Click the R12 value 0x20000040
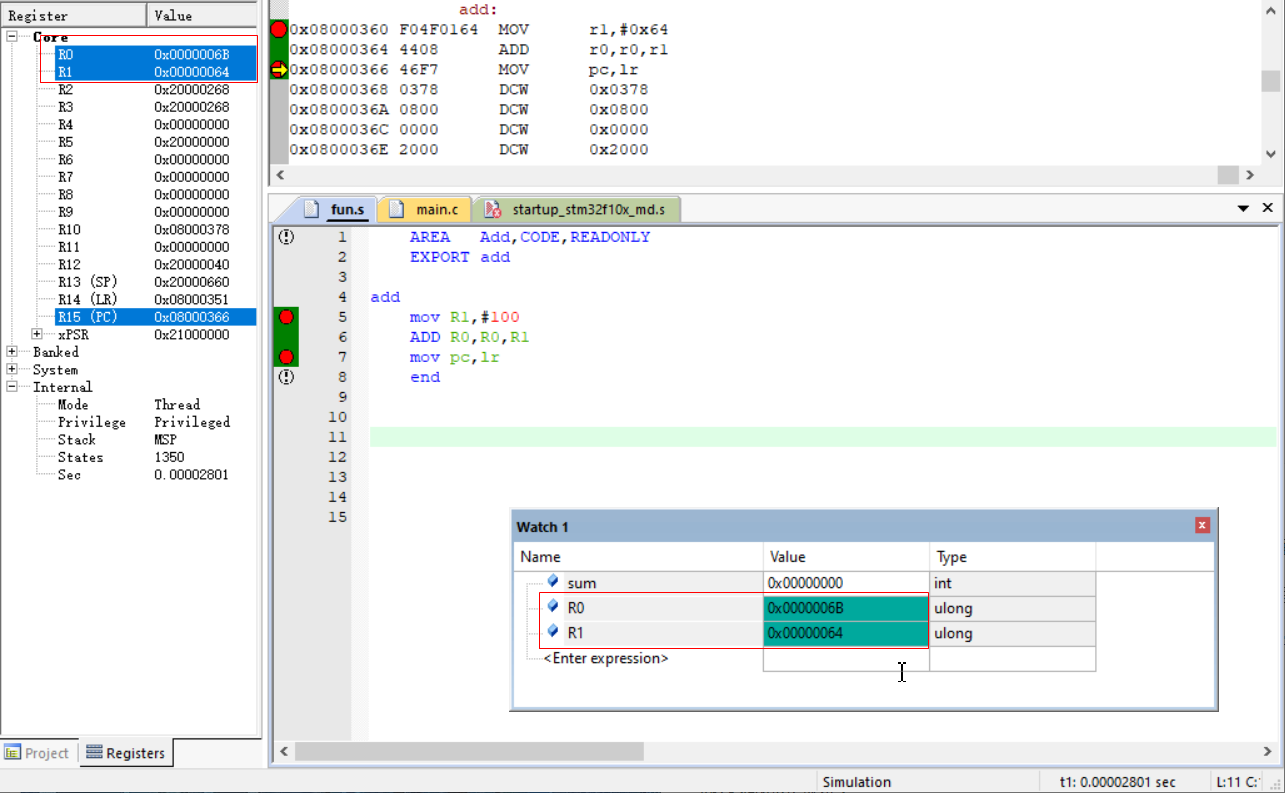Screen dimensions: 1285x793 pos(191,264)
